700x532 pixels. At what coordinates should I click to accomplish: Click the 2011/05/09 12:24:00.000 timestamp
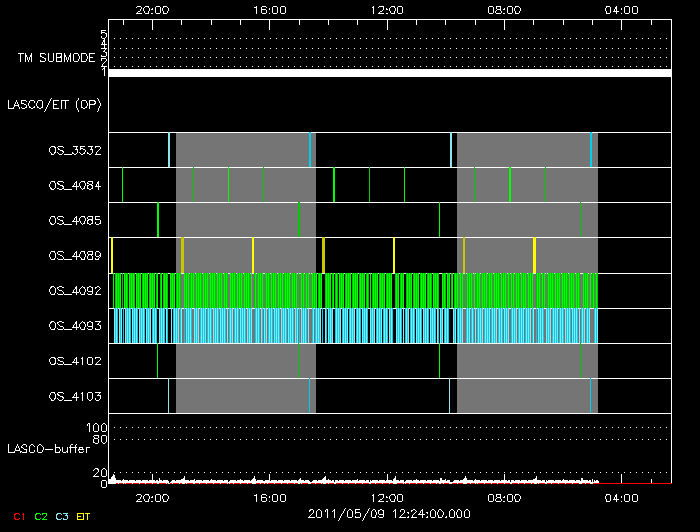point(387,514)
